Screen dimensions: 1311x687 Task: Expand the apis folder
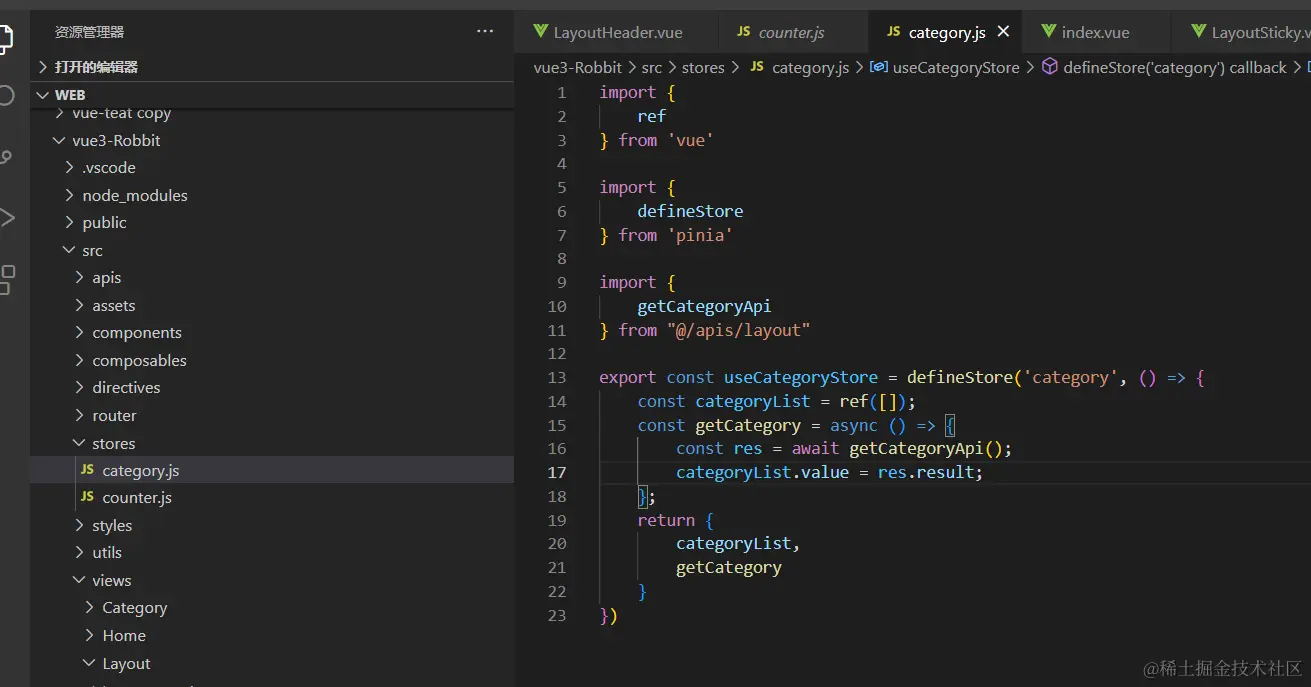click(106, 278)
